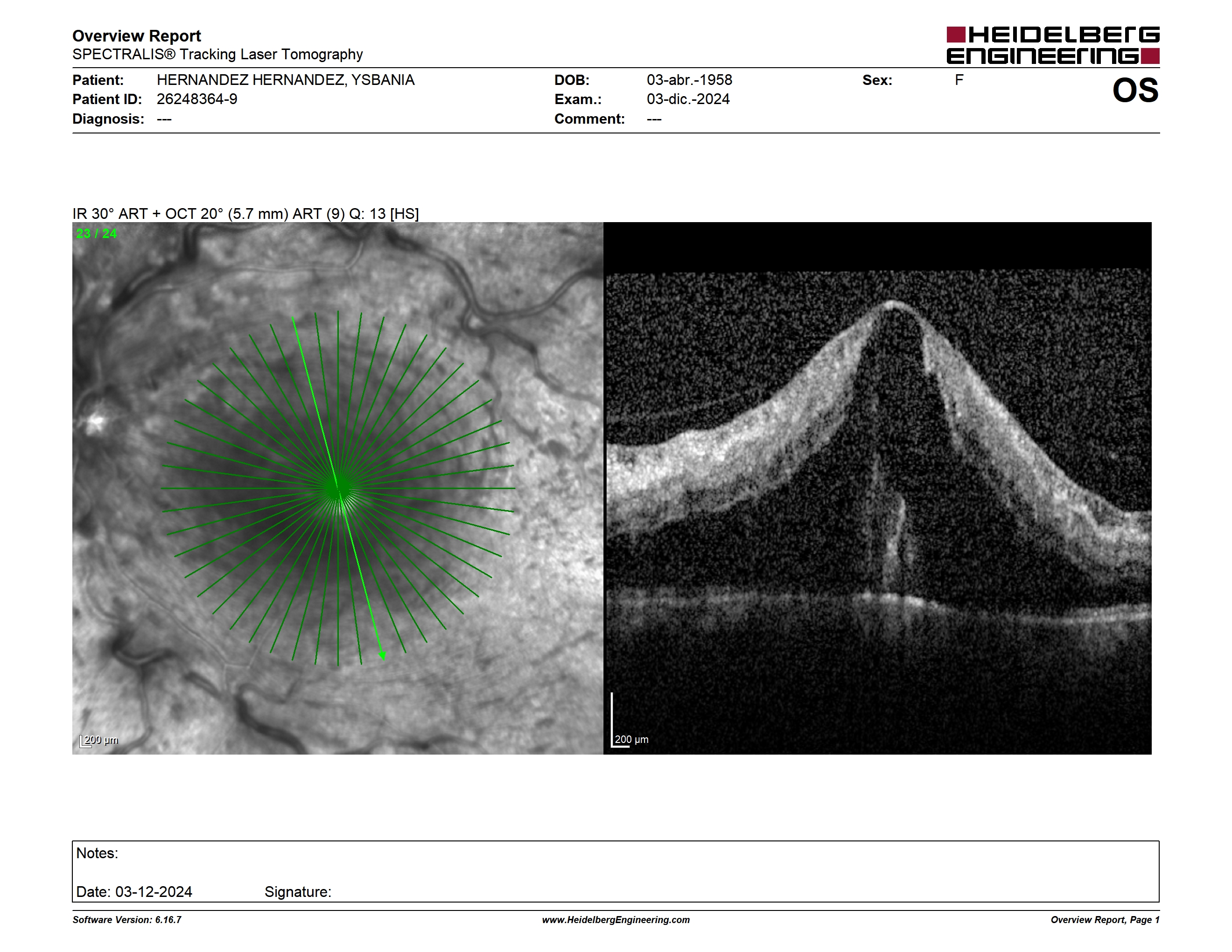Click the Heidelberg Engineering logo
Screen dimensions: 1232x952
tap(1053, 45)
